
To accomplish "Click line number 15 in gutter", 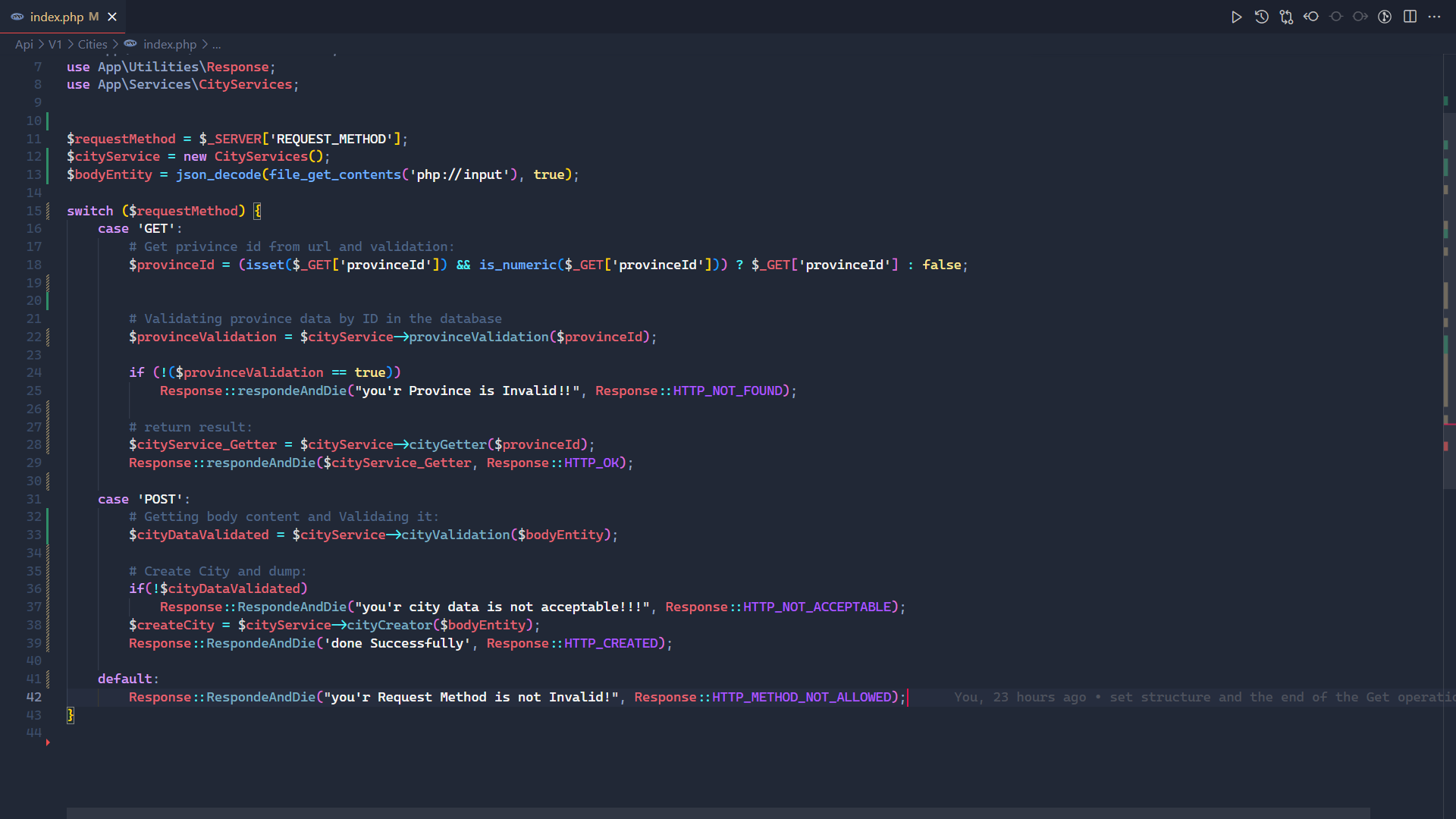I will tap(34, 211).
